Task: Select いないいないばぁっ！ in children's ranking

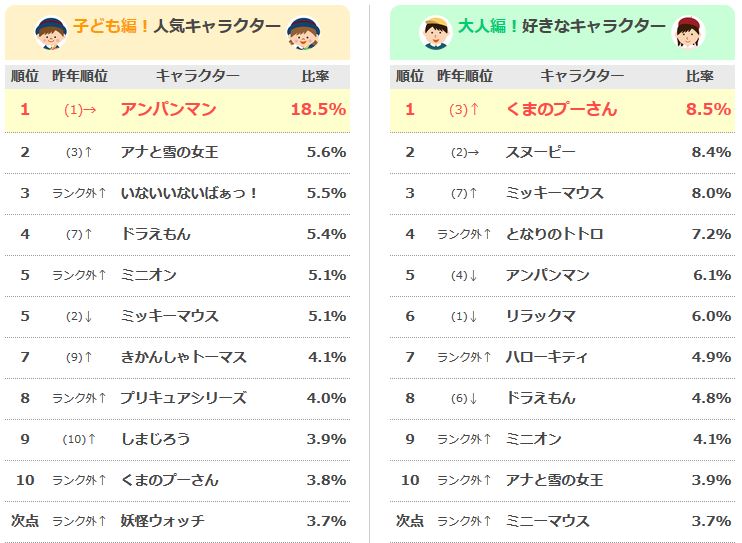Action: tap(189, 193)
